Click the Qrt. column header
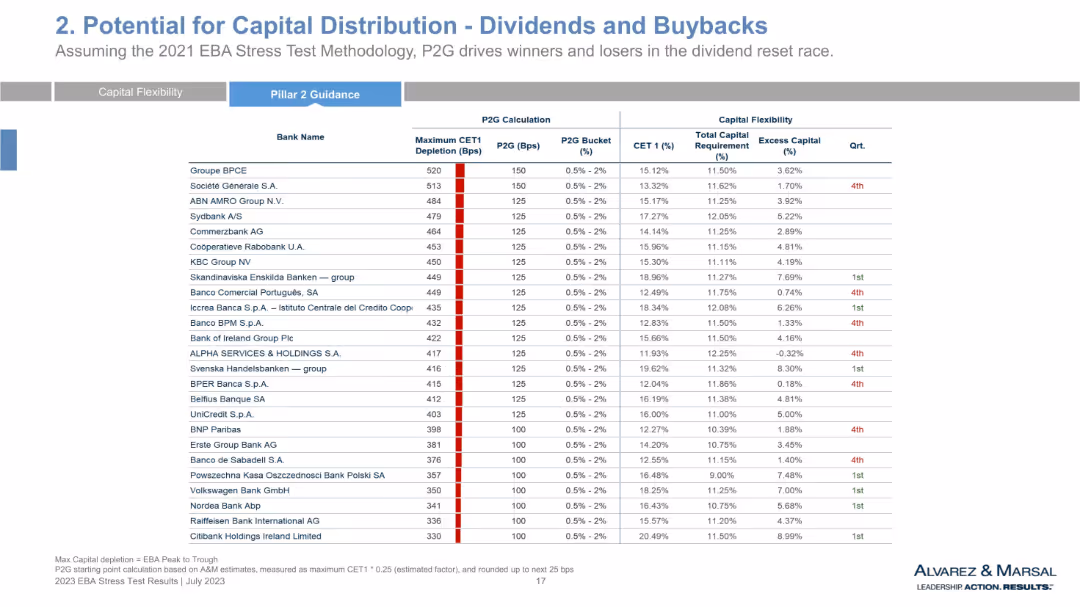The height and width of the screenshot is (607, 1080). [x=857, y=145]
